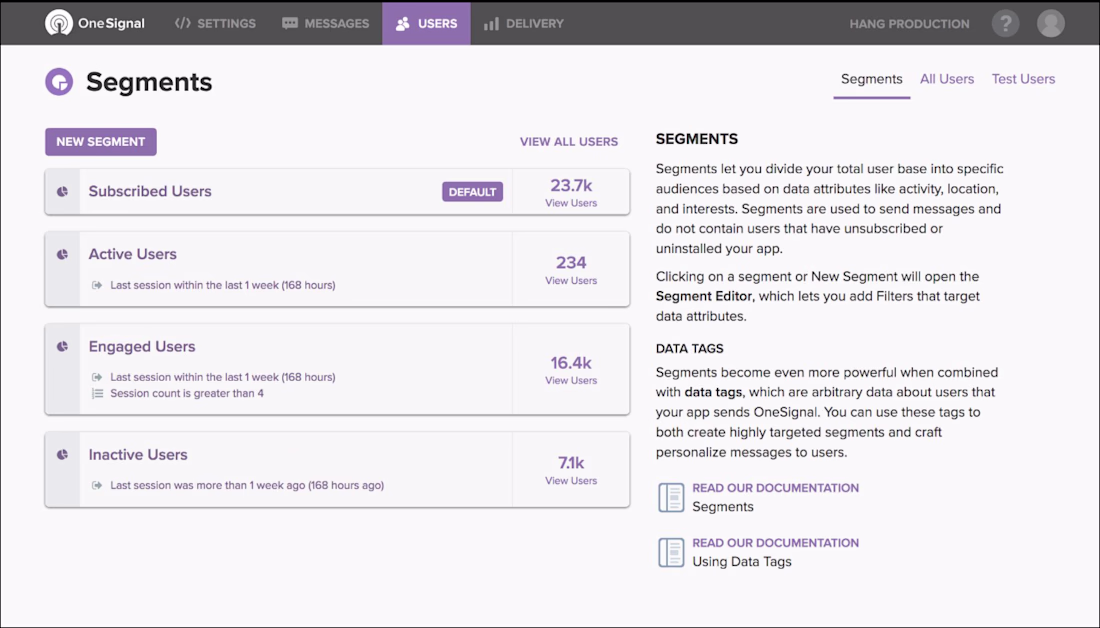Open the Using Data Tags documentation icon

point(671,552)
